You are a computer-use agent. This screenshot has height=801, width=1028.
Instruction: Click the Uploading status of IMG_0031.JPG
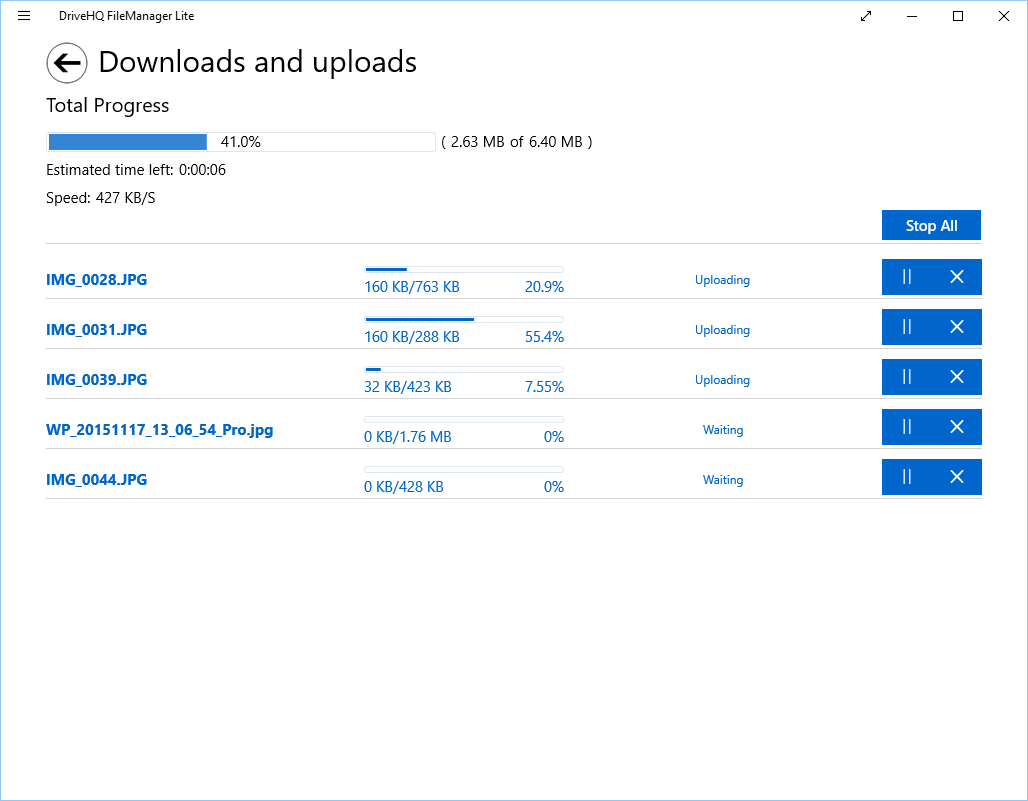(x=722, y=330)
